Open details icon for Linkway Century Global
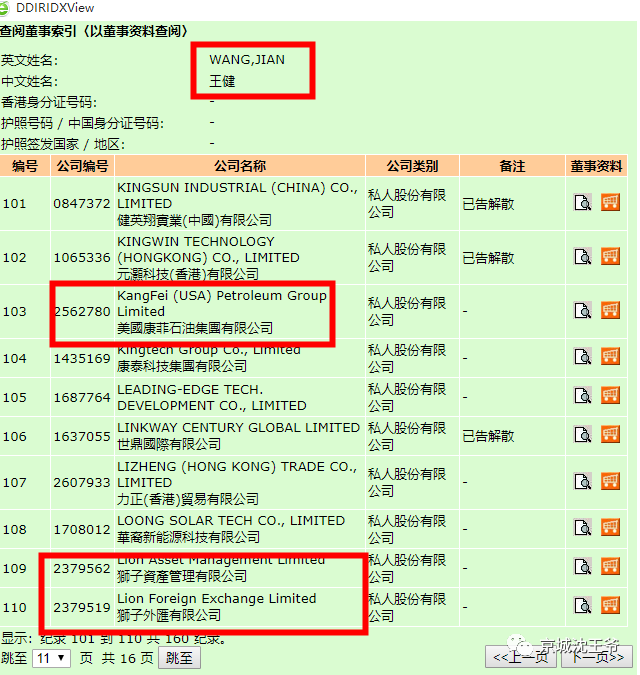Image resolution: width=640 pixels, height=675 pixels. tap(583, 436)
